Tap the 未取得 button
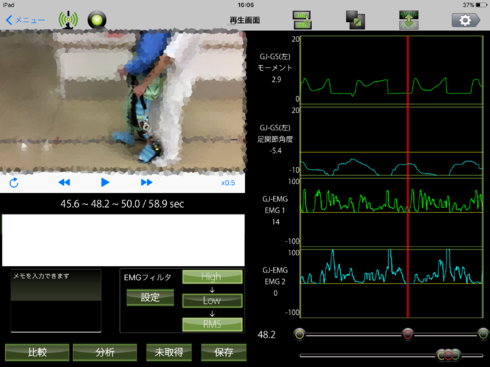This screenshot has height=367, width=490. (169, 352)
